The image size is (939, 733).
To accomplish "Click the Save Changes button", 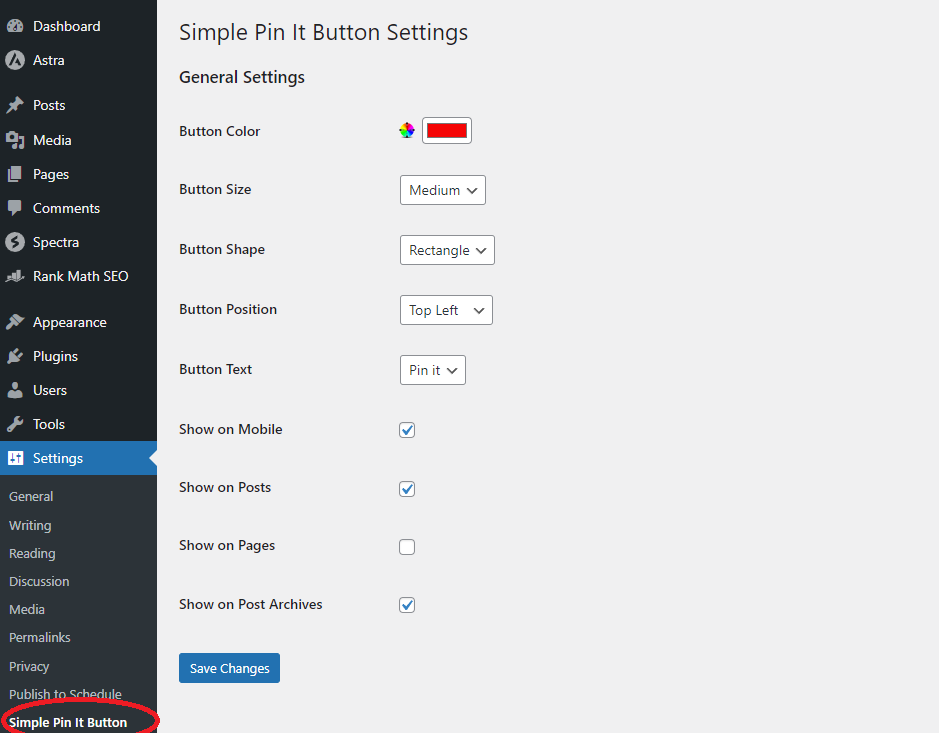I will 229,668.
